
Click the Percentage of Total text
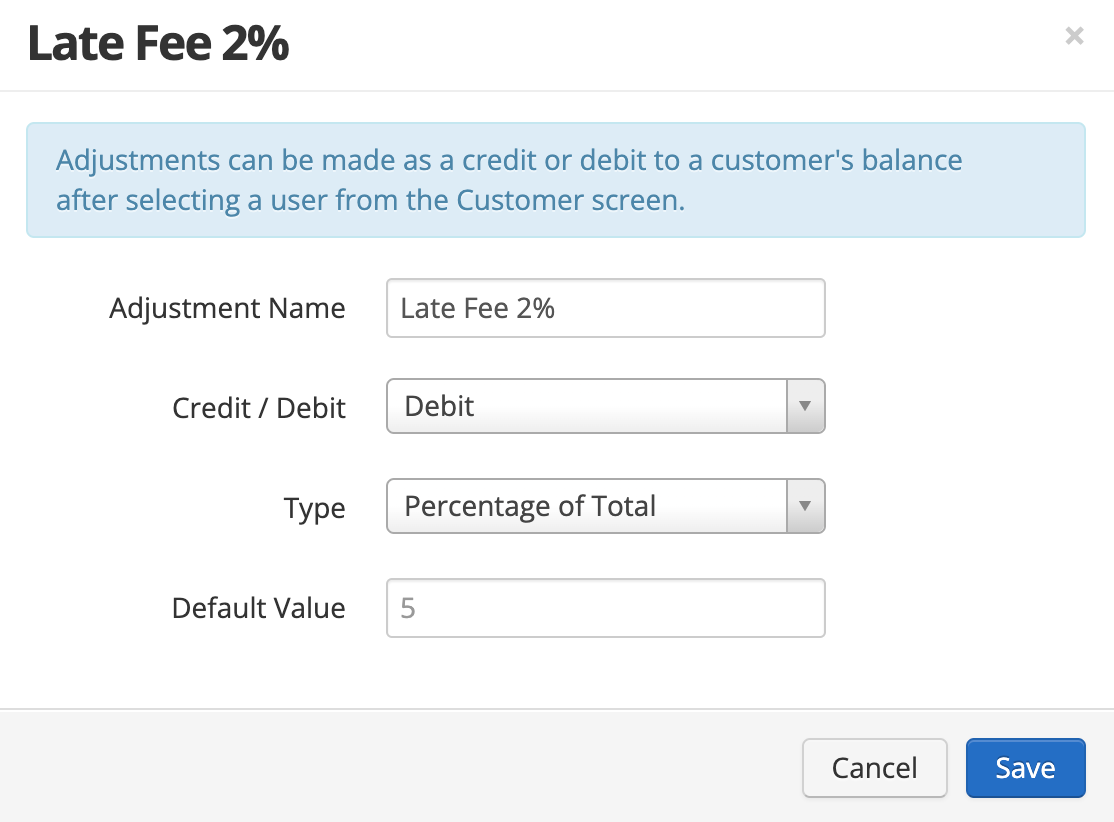[x=530, y=507]
